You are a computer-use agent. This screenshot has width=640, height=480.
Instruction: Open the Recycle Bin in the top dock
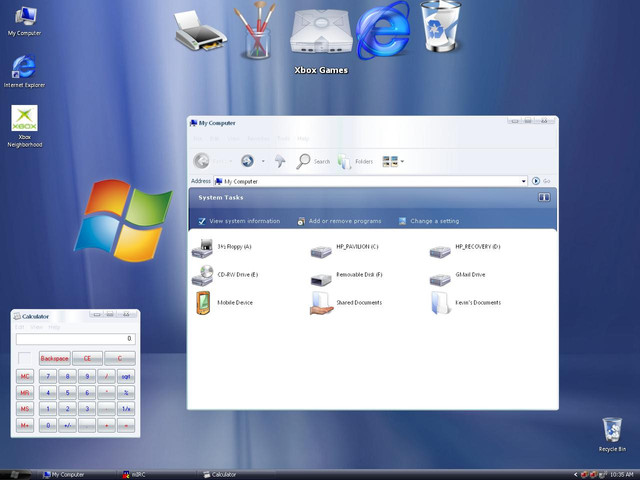click(x=441, y=26)
